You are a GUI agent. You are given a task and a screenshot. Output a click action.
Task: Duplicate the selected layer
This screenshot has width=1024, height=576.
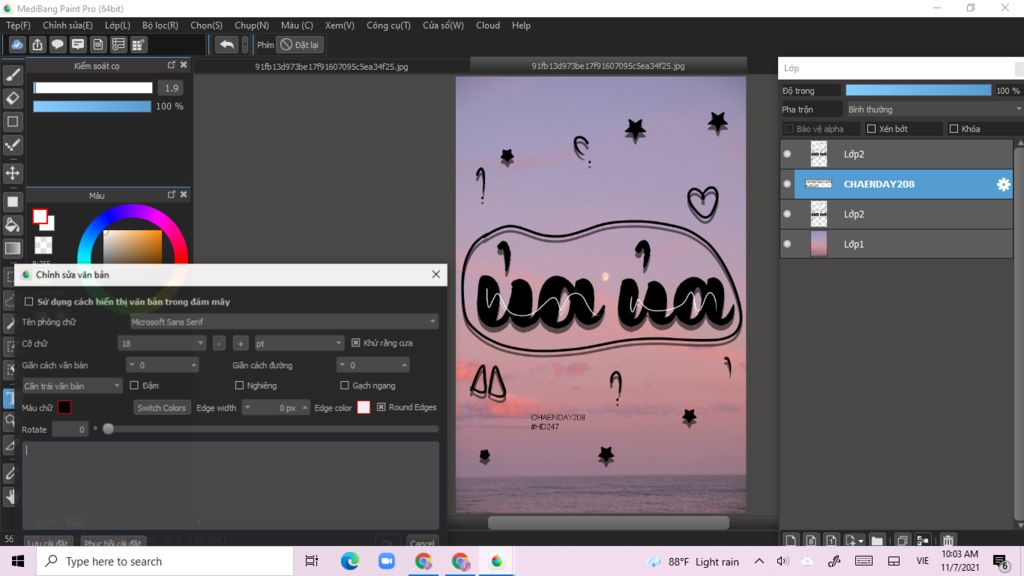click(902, 540)
